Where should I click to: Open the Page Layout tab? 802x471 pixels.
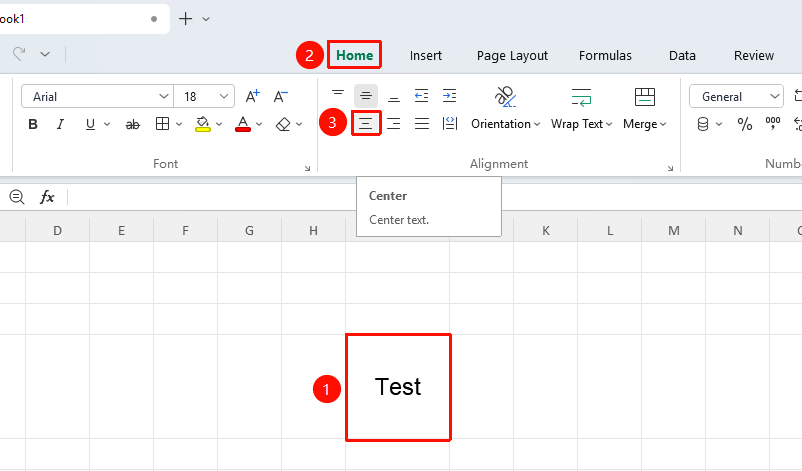coord(512,55)
